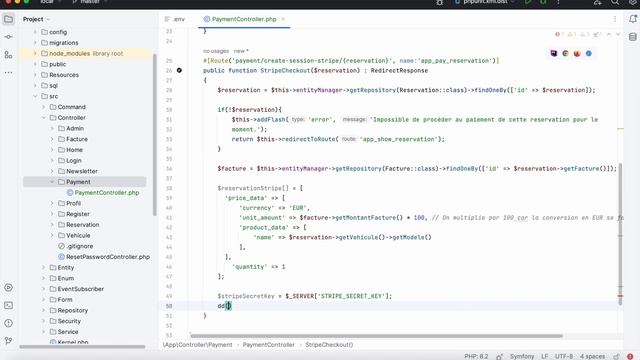
Task: Change 4 spaces indent setting
Action: point(593,357)
